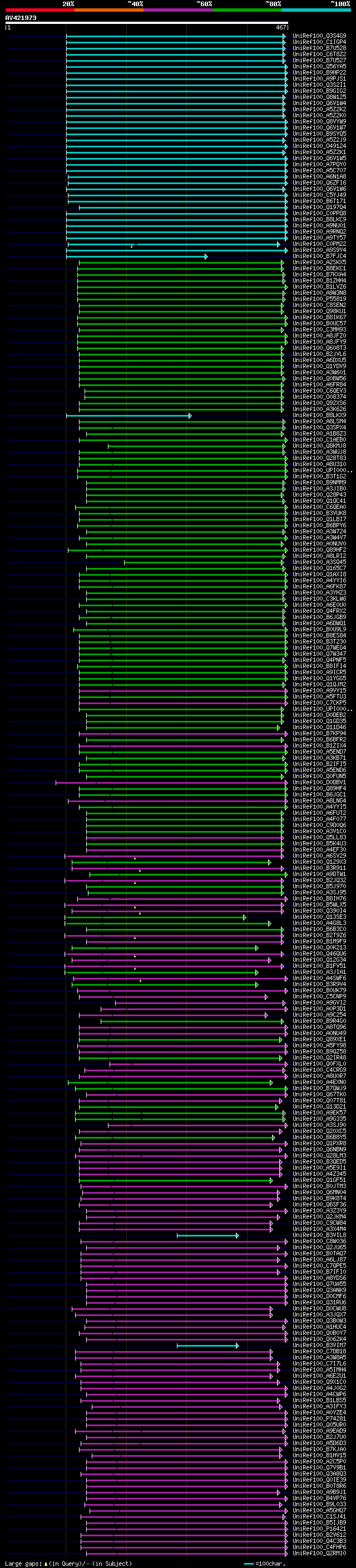Select the UniRef100_C5YJ49 label

click(319, 195)
